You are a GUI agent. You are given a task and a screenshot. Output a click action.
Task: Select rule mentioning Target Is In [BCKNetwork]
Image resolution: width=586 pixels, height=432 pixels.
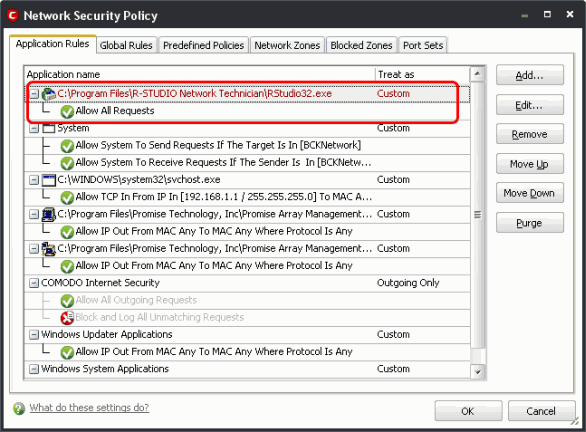(x=218, y=145)
